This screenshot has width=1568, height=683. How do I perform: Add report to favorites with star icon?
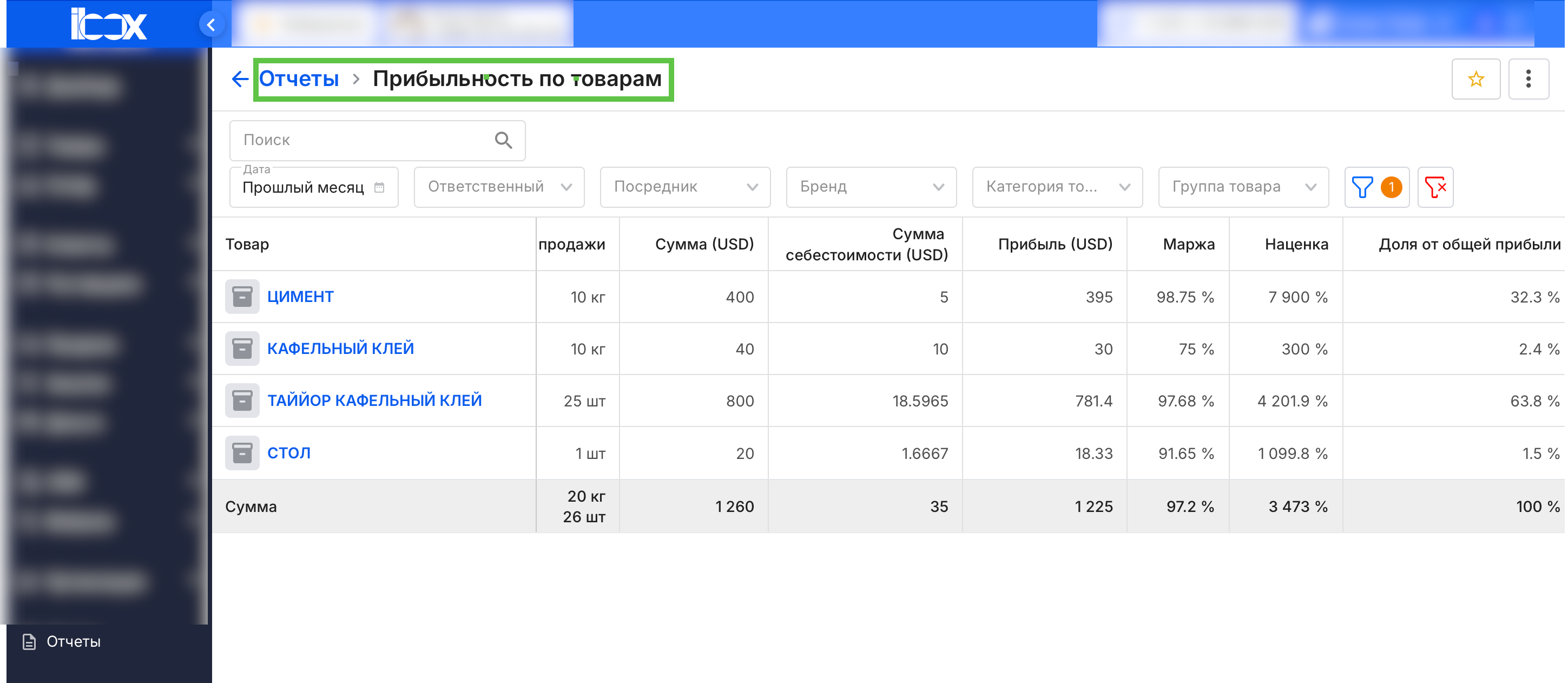[x=1475, y=79]
